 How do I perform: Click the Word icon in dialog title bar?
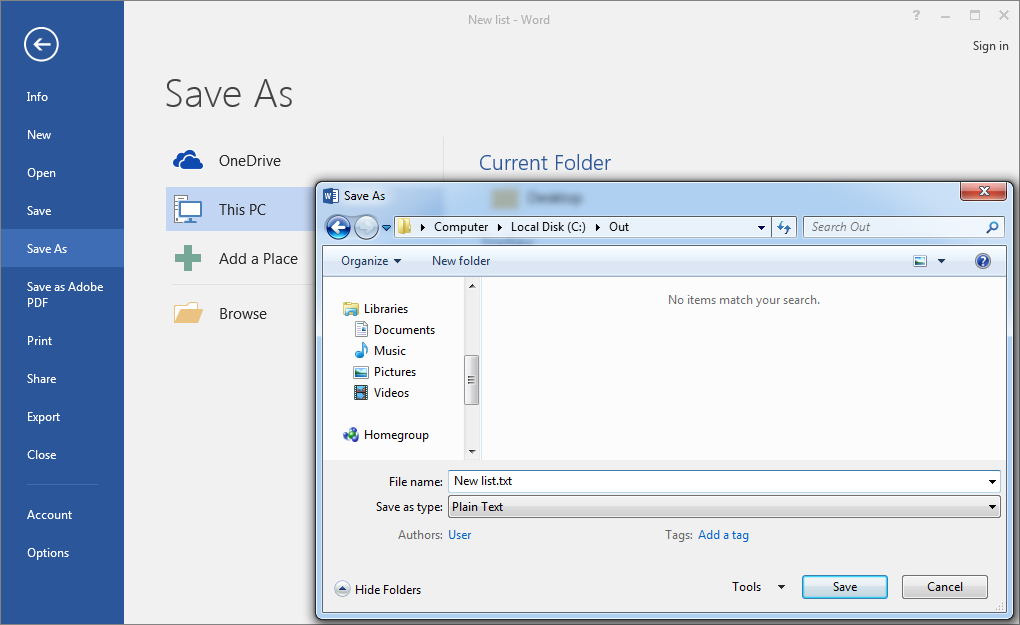tap(330, 195)
